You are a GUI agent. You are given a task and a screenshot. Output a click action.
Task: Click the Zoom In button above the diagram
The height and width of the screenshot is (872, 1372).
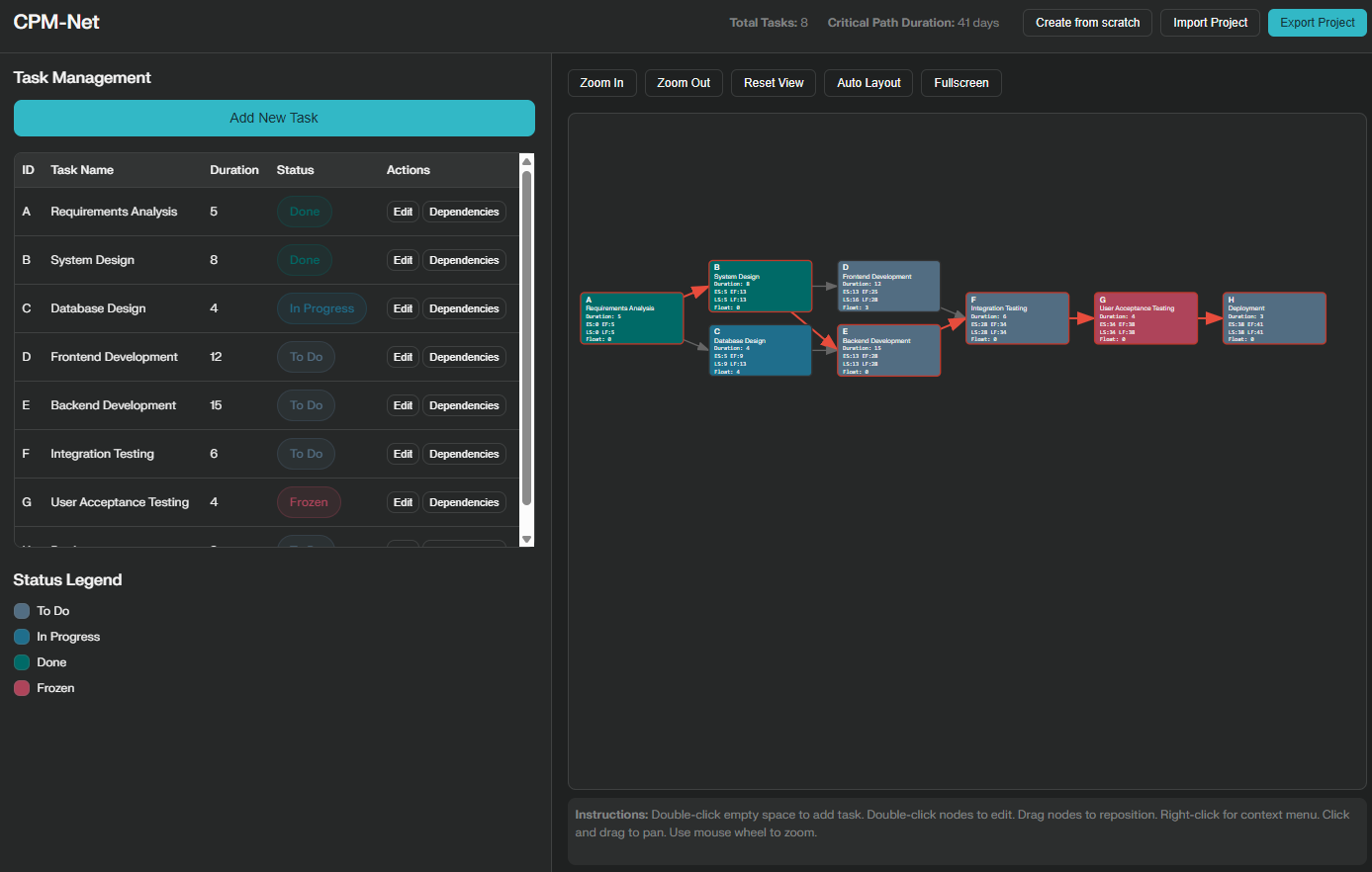click(x=601, y=83)
